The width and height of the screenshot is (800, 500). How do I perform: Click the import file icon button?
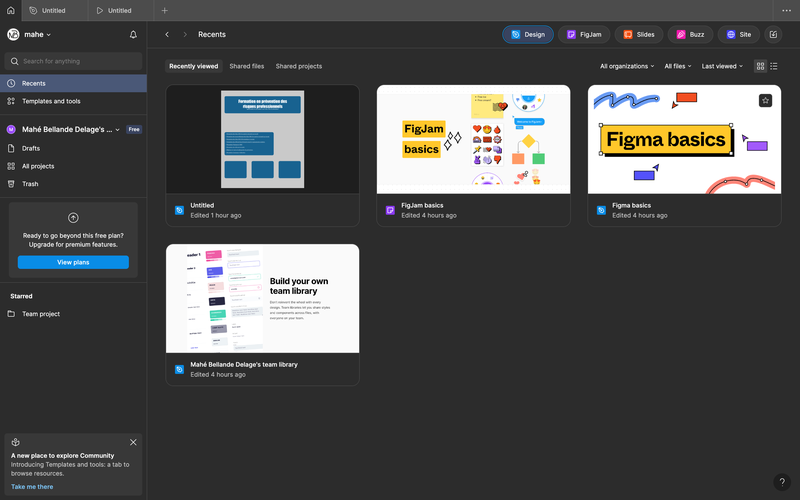coord(773,34)
